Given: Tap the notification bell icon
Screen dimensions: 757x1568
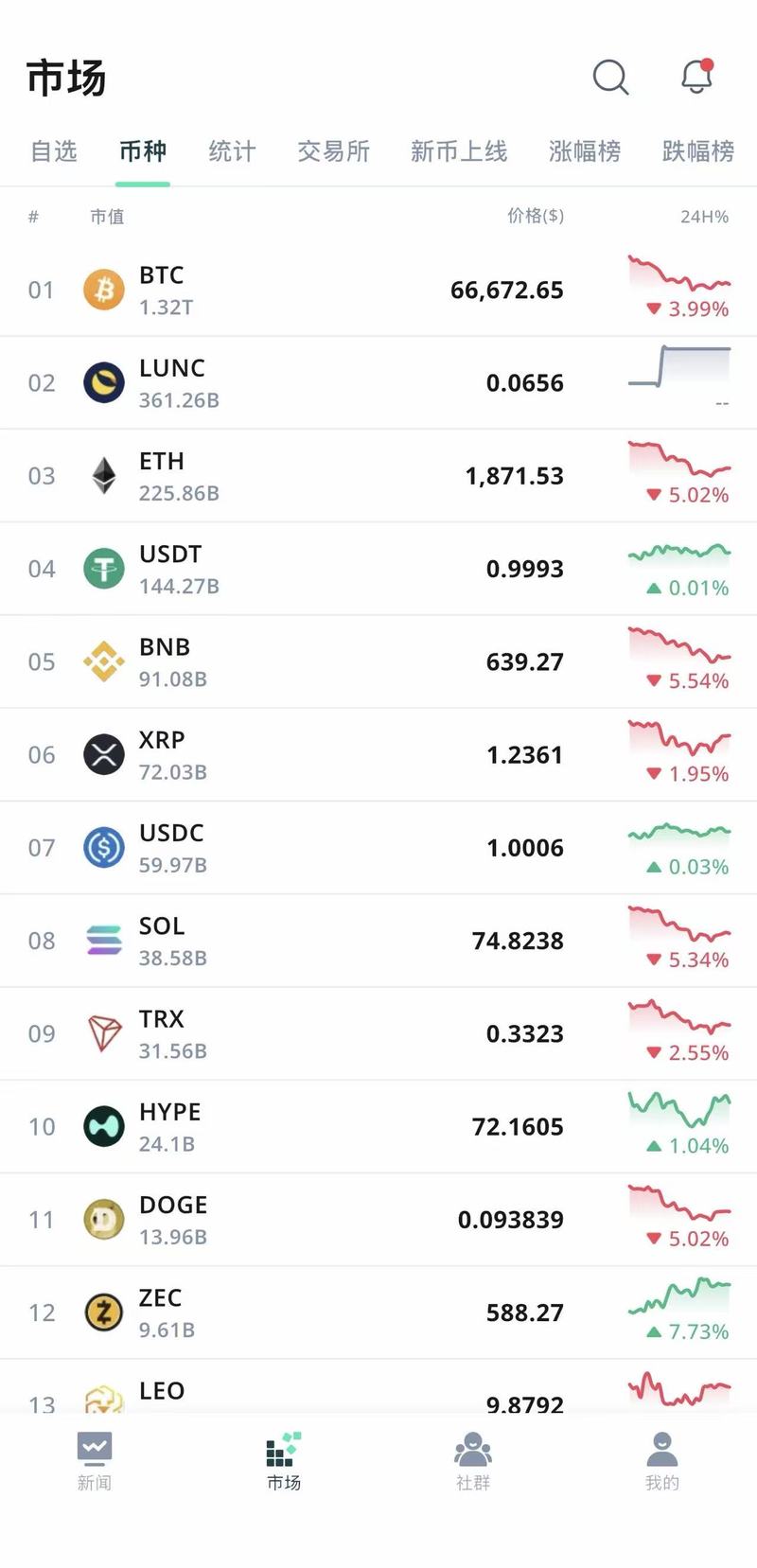Looking at the screenshot, I should pyautogui.click(x=697, y=77).
